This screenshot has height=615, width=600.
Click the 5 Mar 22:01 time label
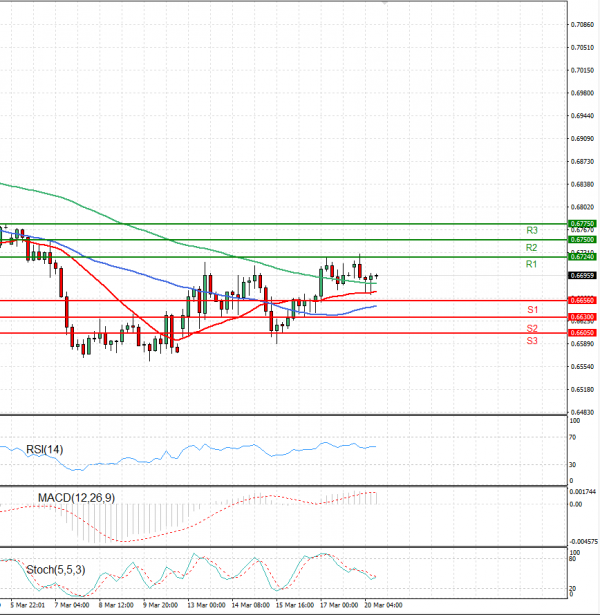pos(27,605)
